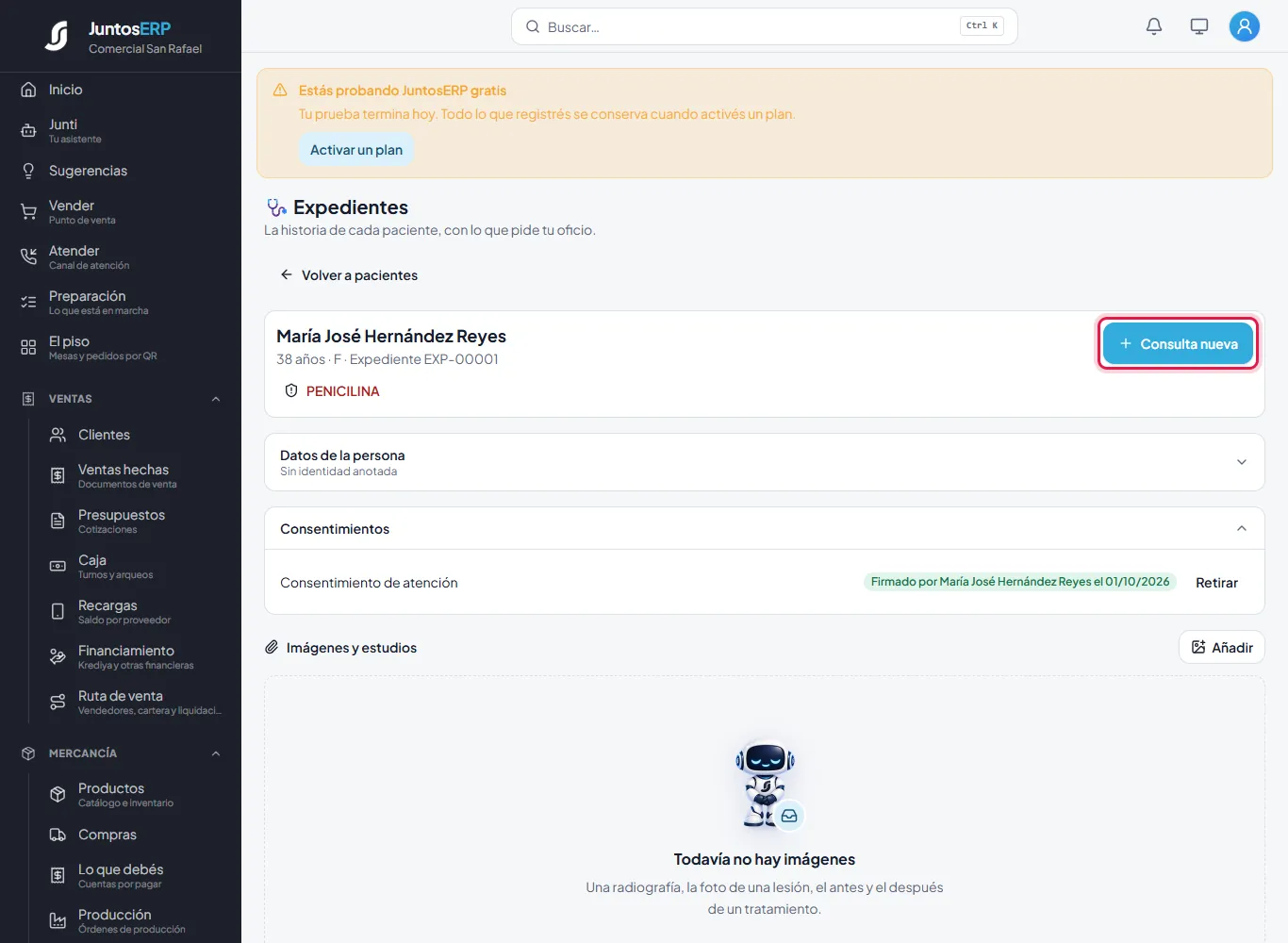Click the Atender phone icon
The height and width of the screenshot is (943, 1288).
click(28, 257)
